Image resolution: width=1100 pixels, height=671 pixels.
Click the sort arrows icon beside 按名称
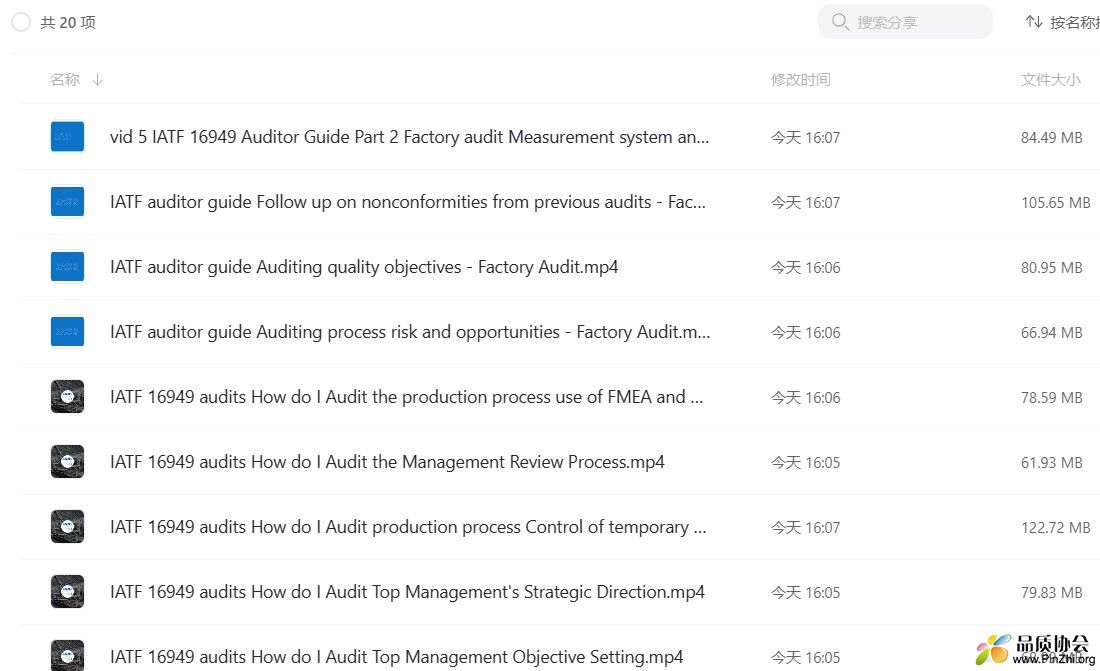click(x=1033, y=22)
